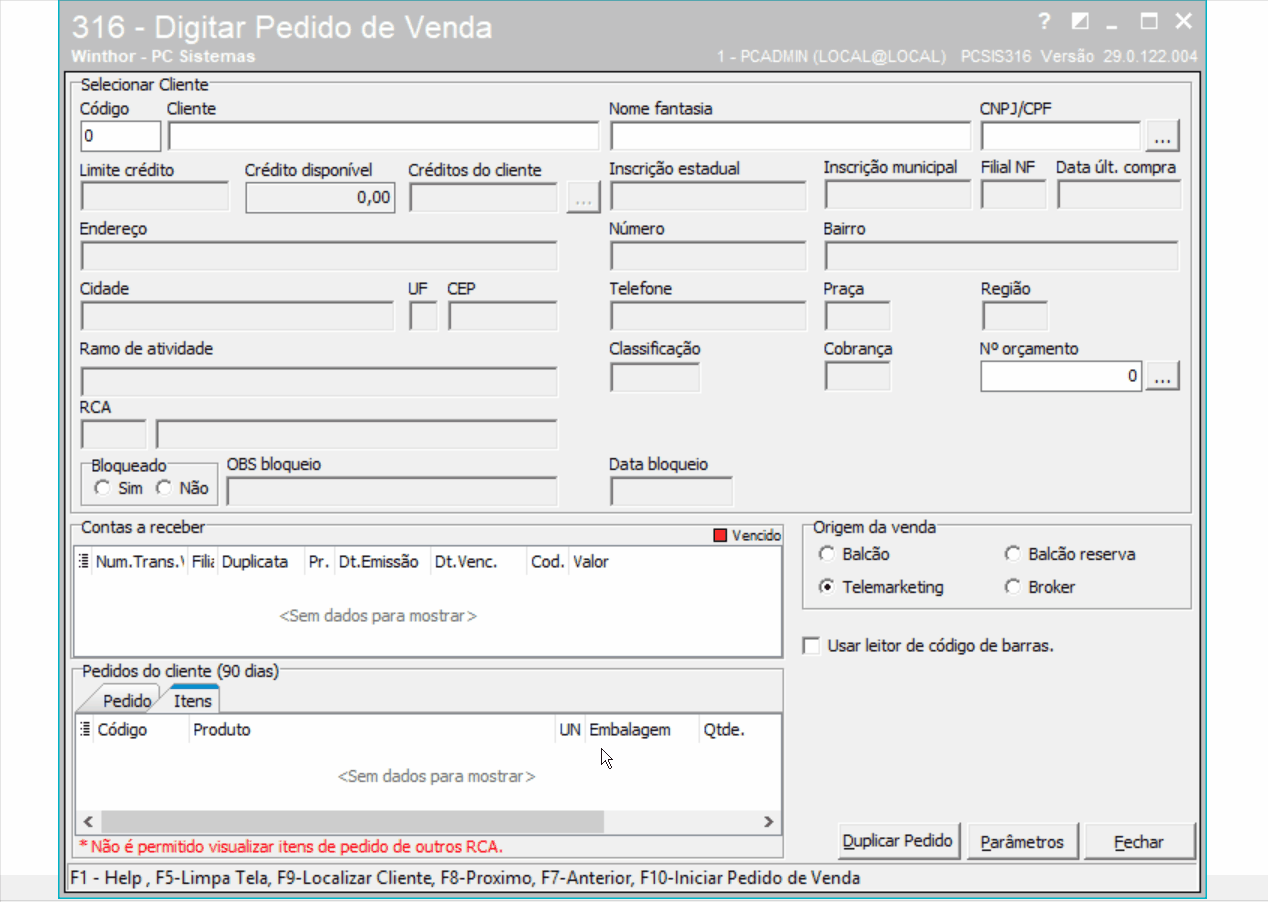Image resolution: width=1268 pixels, height=902 pixels.
Task: Sort by Dt.Emissão column header
Action: [x=382, y=562]
